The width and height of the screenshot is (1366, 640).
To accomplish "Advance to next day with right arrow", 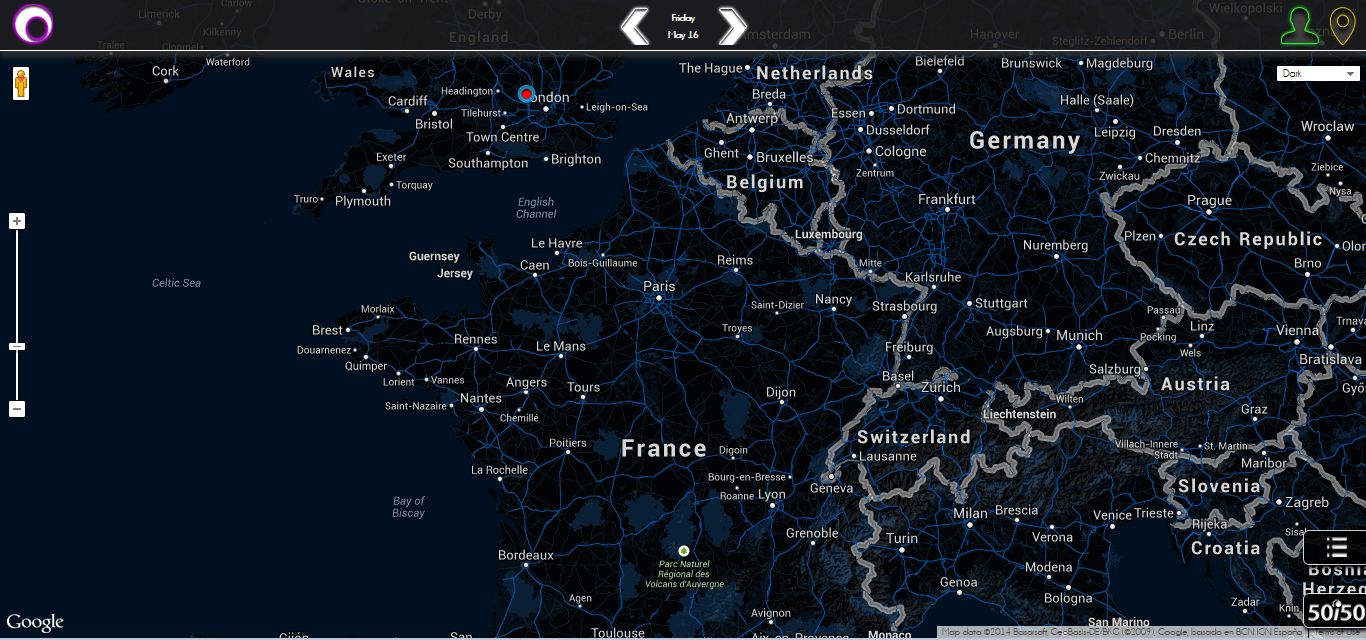I will (733, 26).
